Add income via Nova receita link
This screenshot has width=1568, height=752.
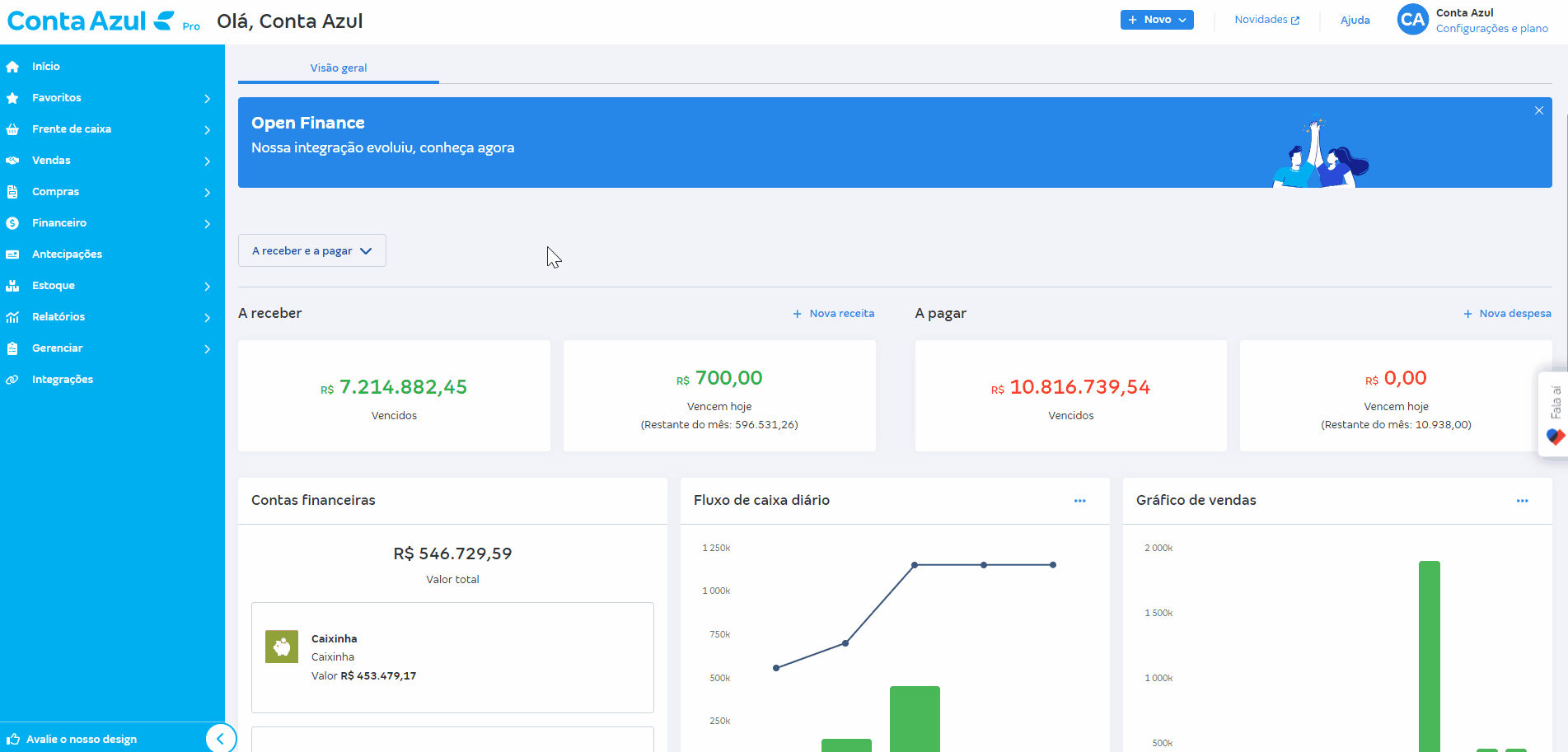833,313
